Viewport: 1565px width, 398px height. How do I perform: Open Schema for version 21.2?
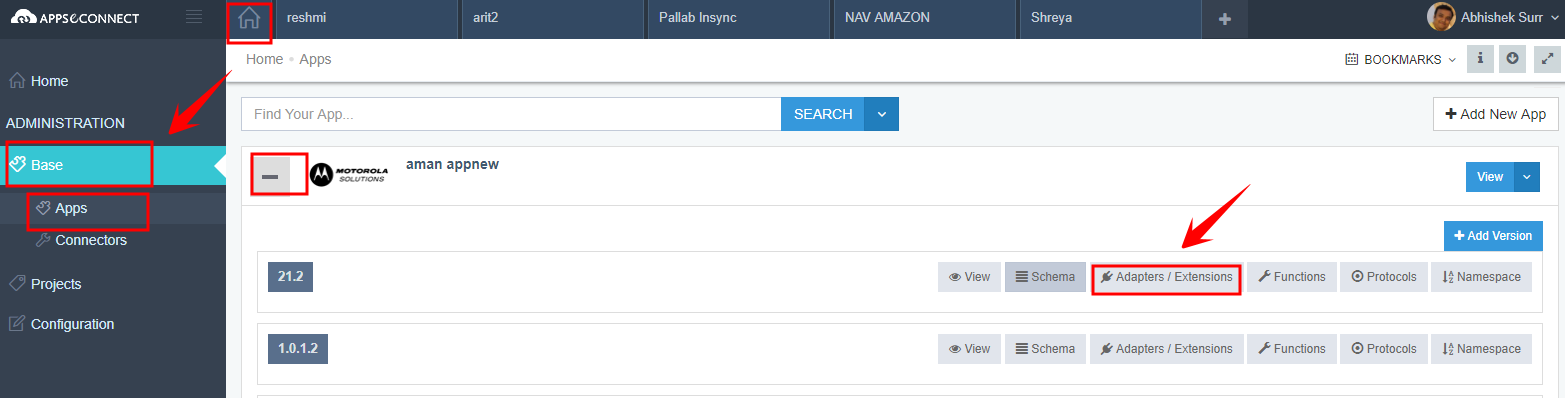tap(1045, 277)
